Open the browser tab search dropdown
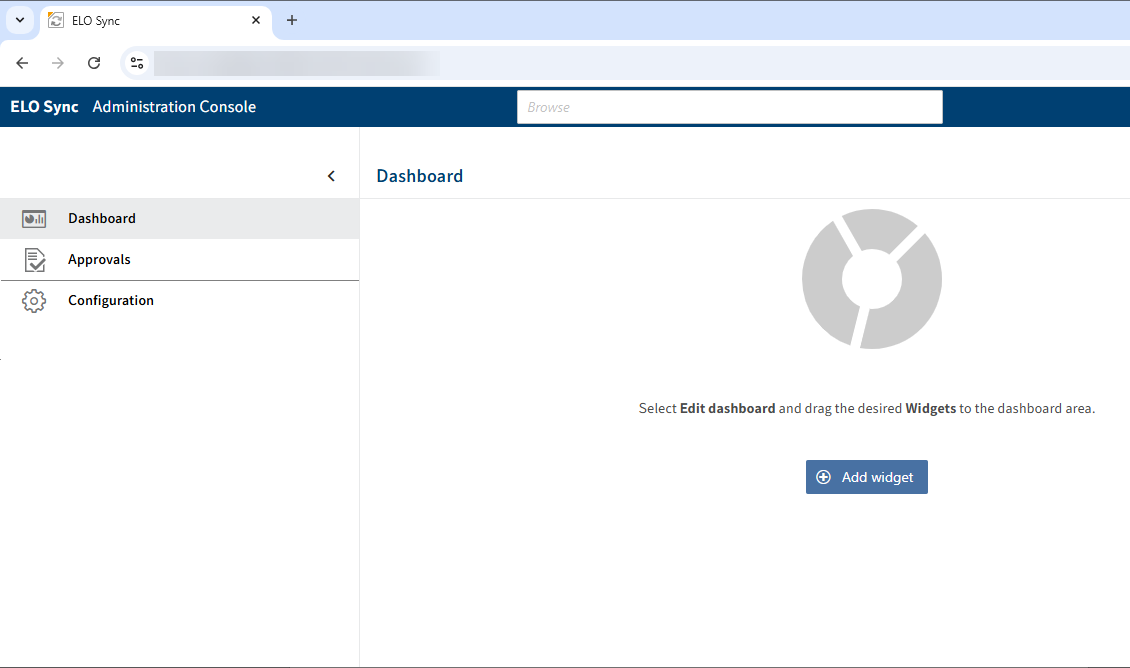Screen dimensions: 1130x668 20,21
